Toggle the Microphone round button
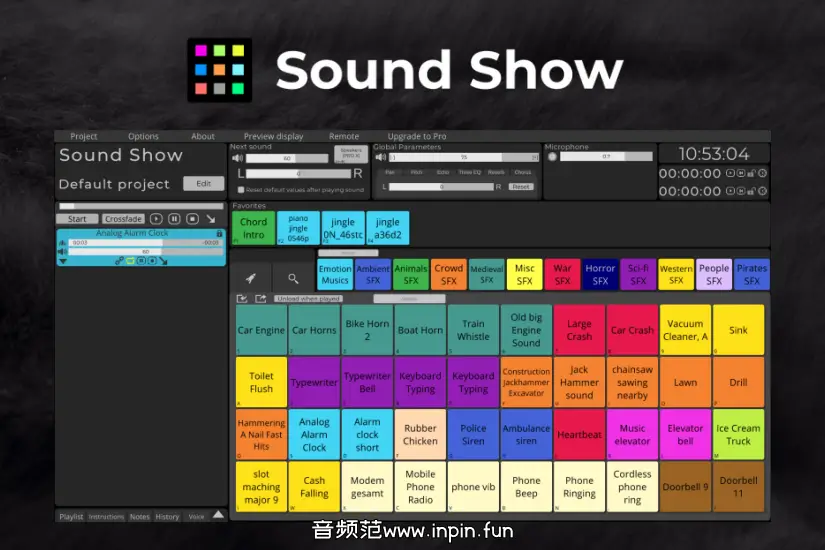The image size is (825, 550). coord(552,156)
